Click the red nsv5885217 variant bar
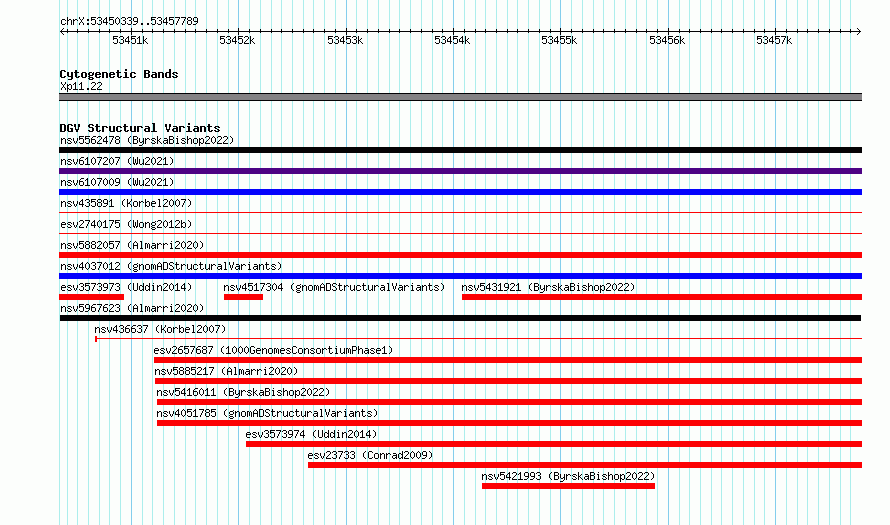 click(509, 381)
